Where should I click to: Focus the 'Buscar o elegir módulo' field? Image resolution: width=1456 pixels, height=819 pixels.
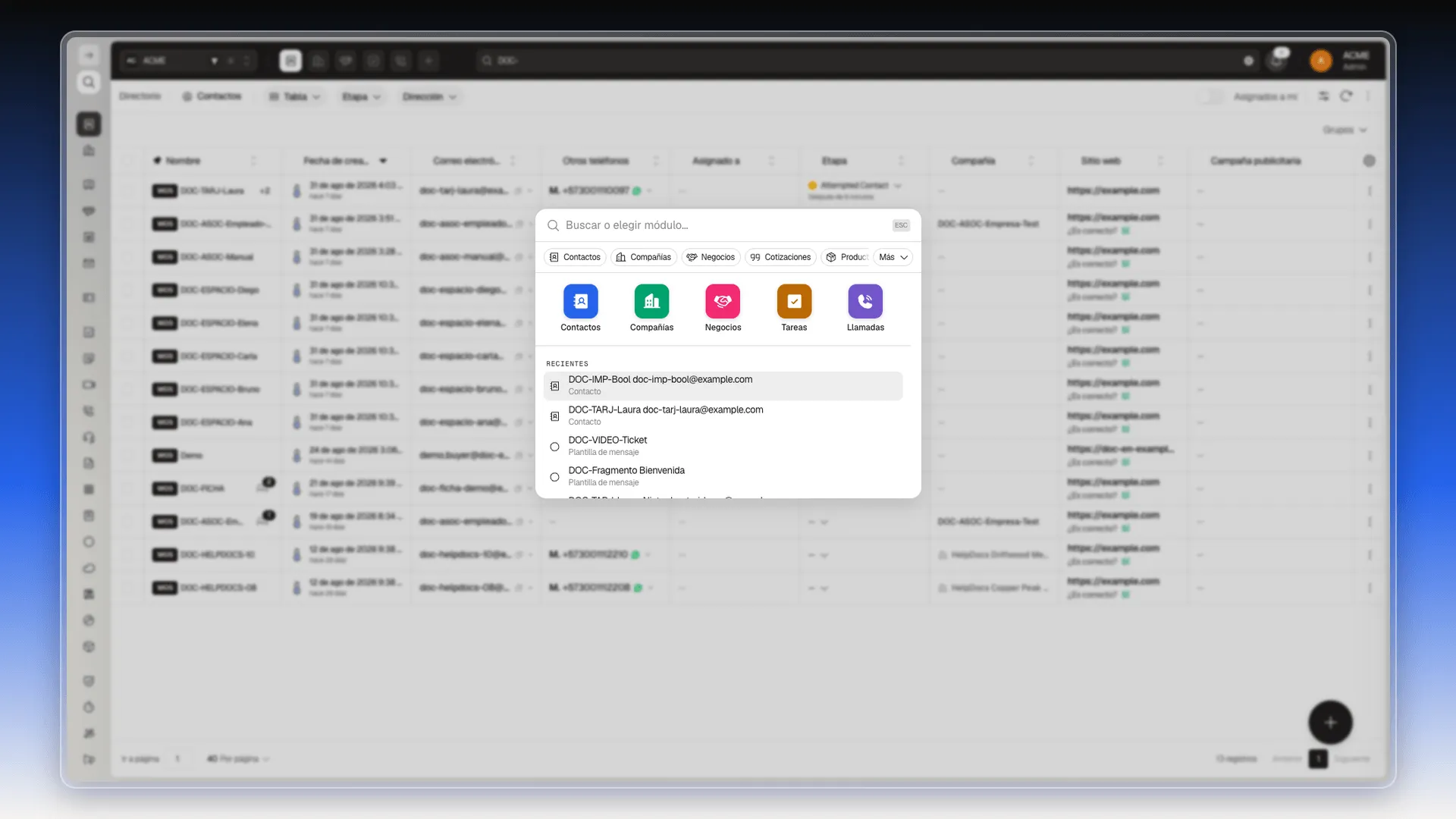tap(724, 225)
